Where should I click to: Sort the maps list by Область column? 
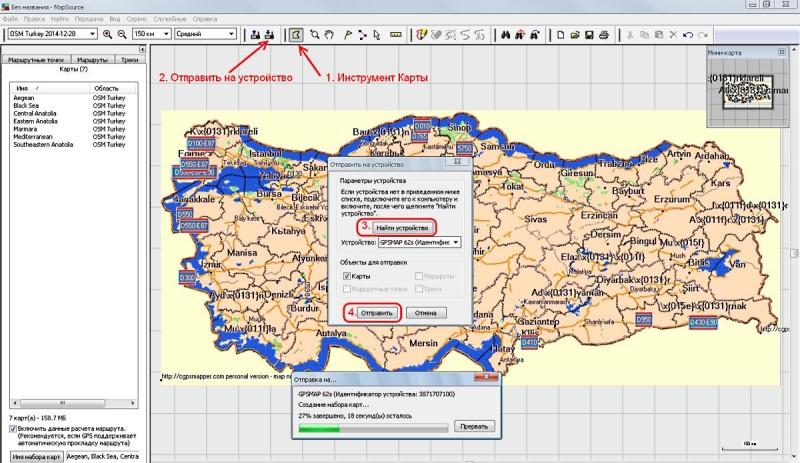113,88
